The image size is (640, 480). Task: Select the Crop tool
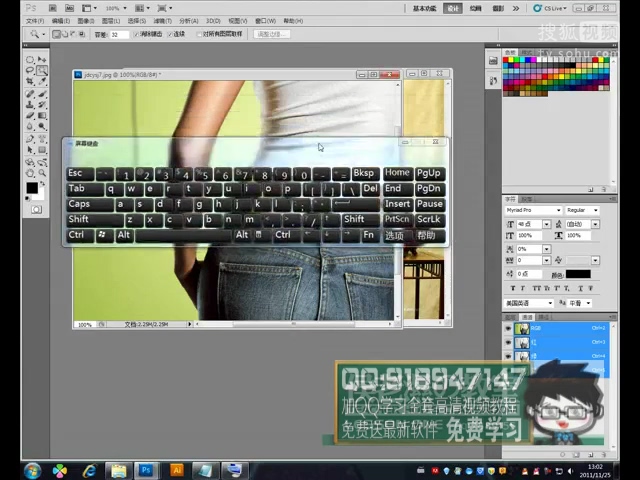tap(30, 81)
